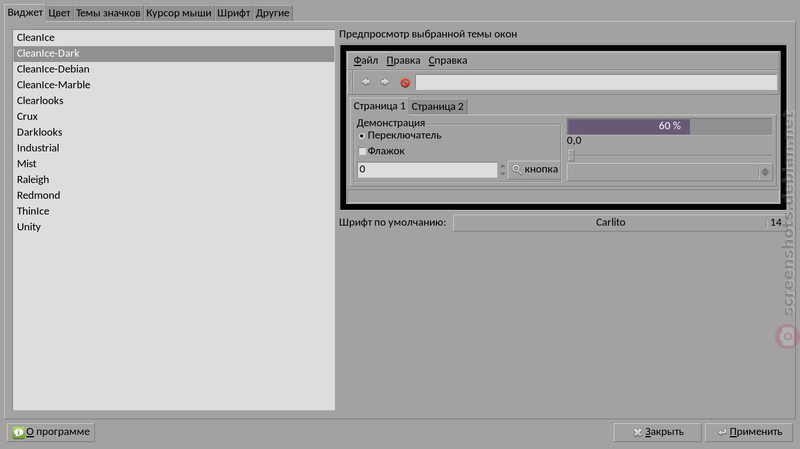Open the empty combo box dropdown arrow
The width and height of the screenshot is (800, 449).
point(765,172)
